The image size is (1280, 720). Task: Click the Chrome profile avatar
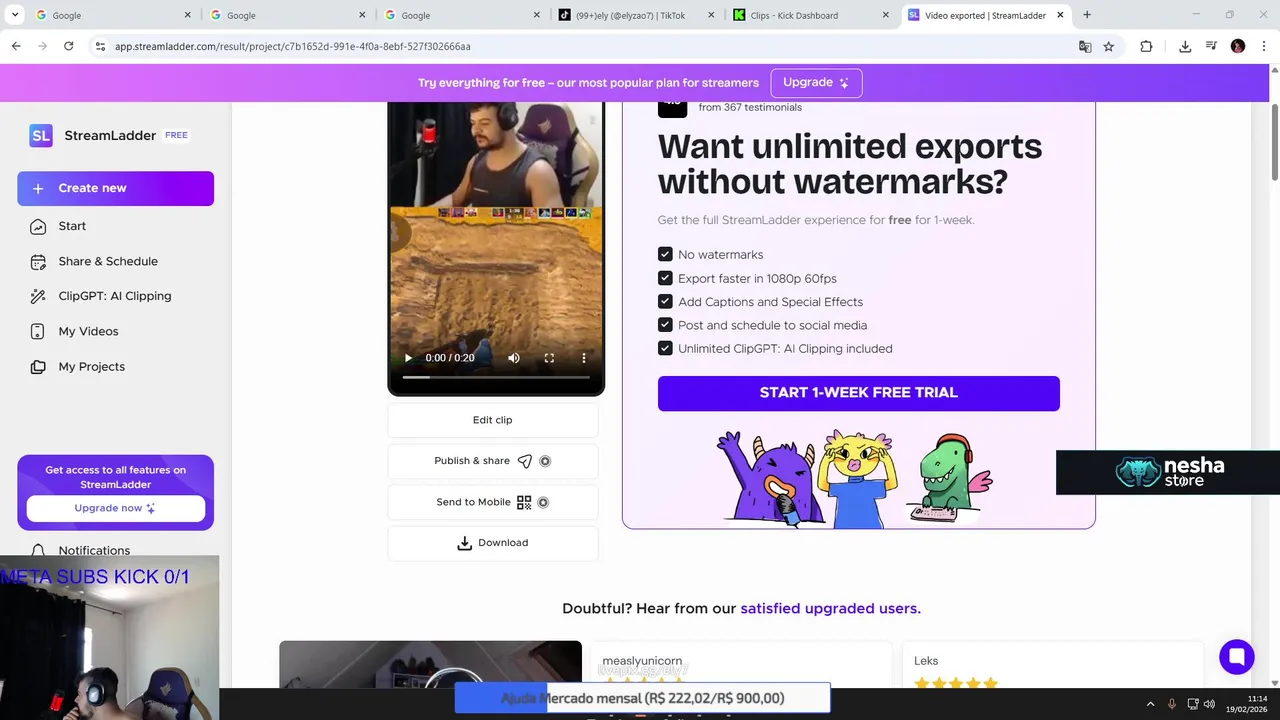1238,46
